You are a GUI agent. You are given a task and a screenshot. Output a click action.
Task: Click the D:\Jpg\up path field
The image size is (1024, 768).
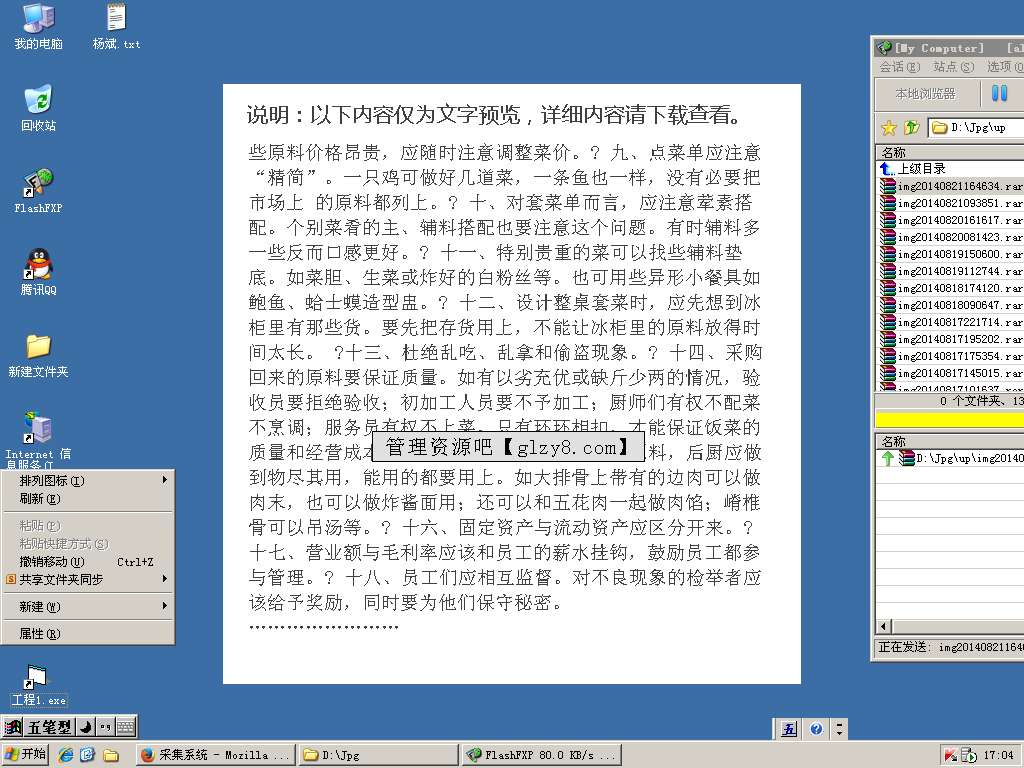coord(976,127)
